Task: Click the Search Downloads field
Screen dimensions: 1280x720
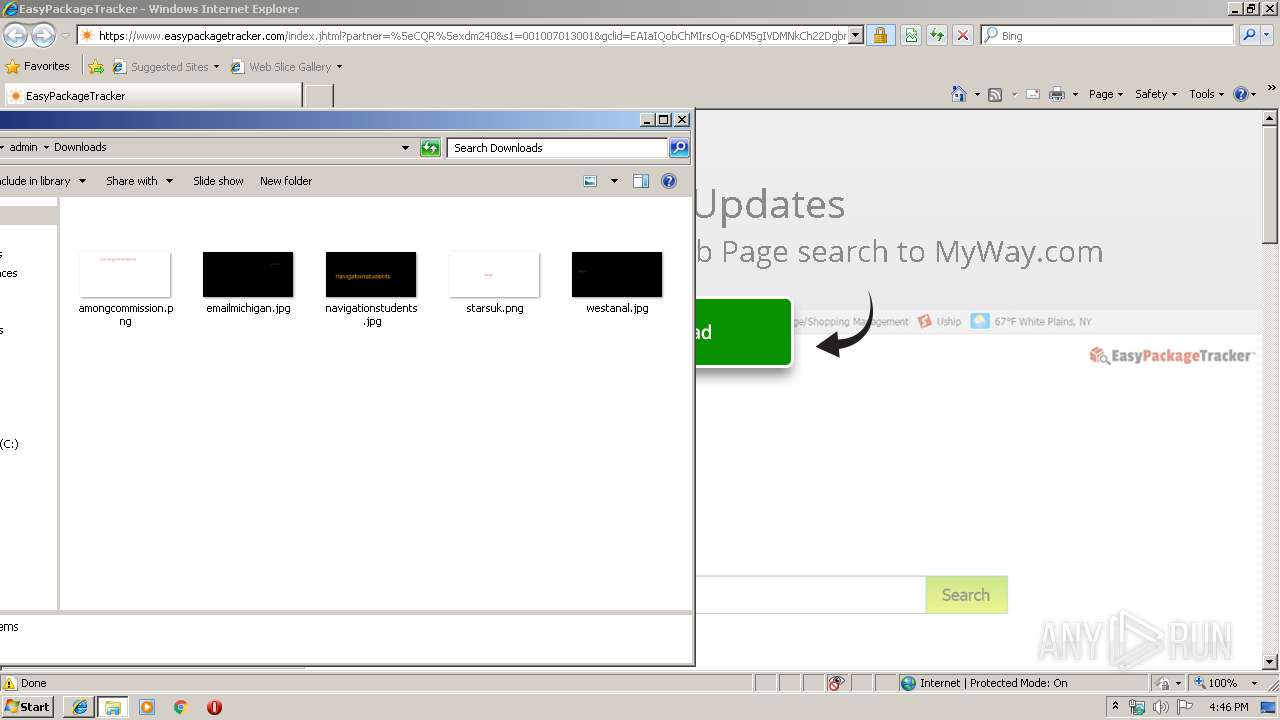Action: point(557,148)
